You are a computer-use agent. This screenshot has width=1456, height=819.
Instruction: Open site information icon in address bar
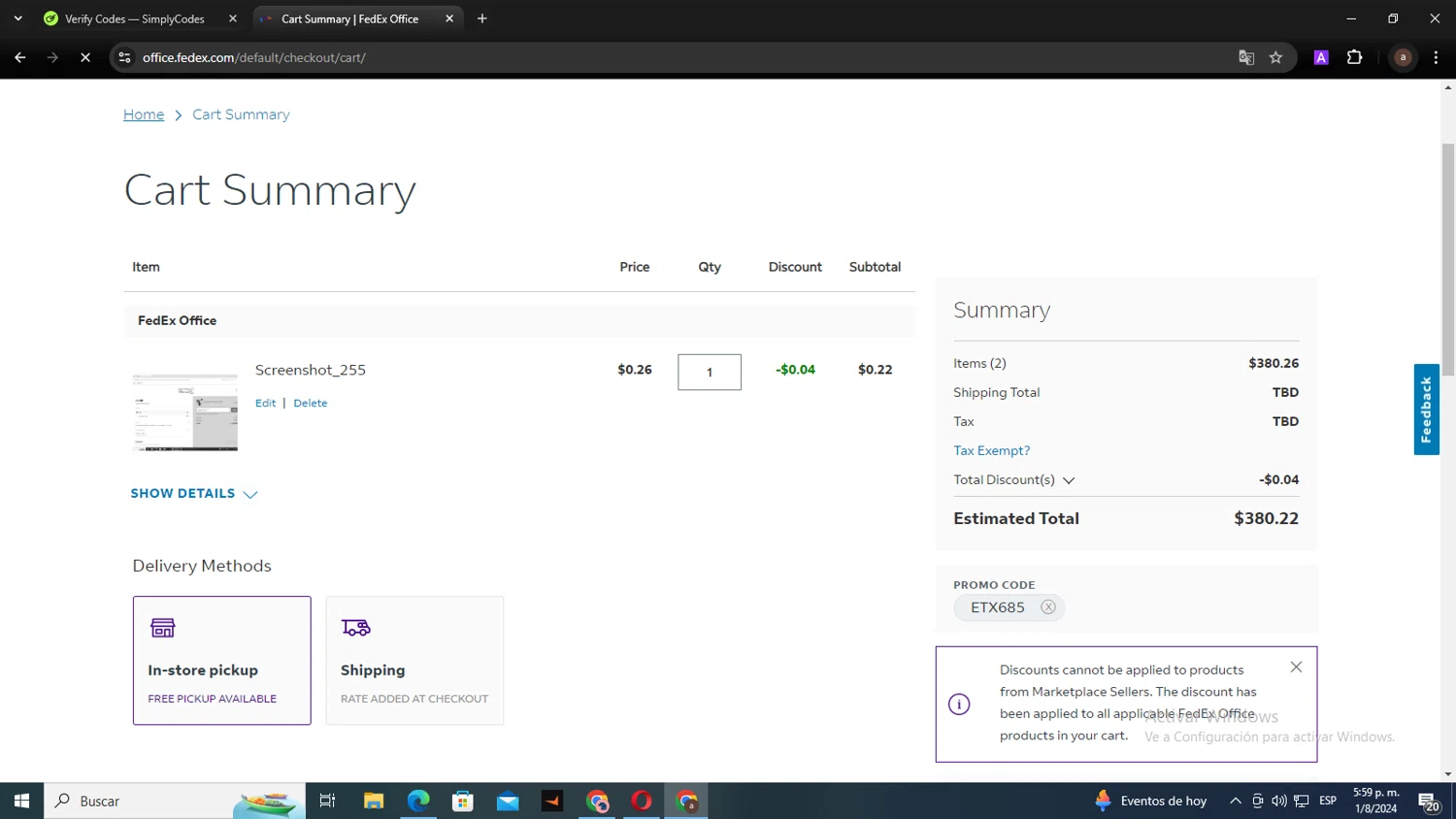click(x=124, y=57)
